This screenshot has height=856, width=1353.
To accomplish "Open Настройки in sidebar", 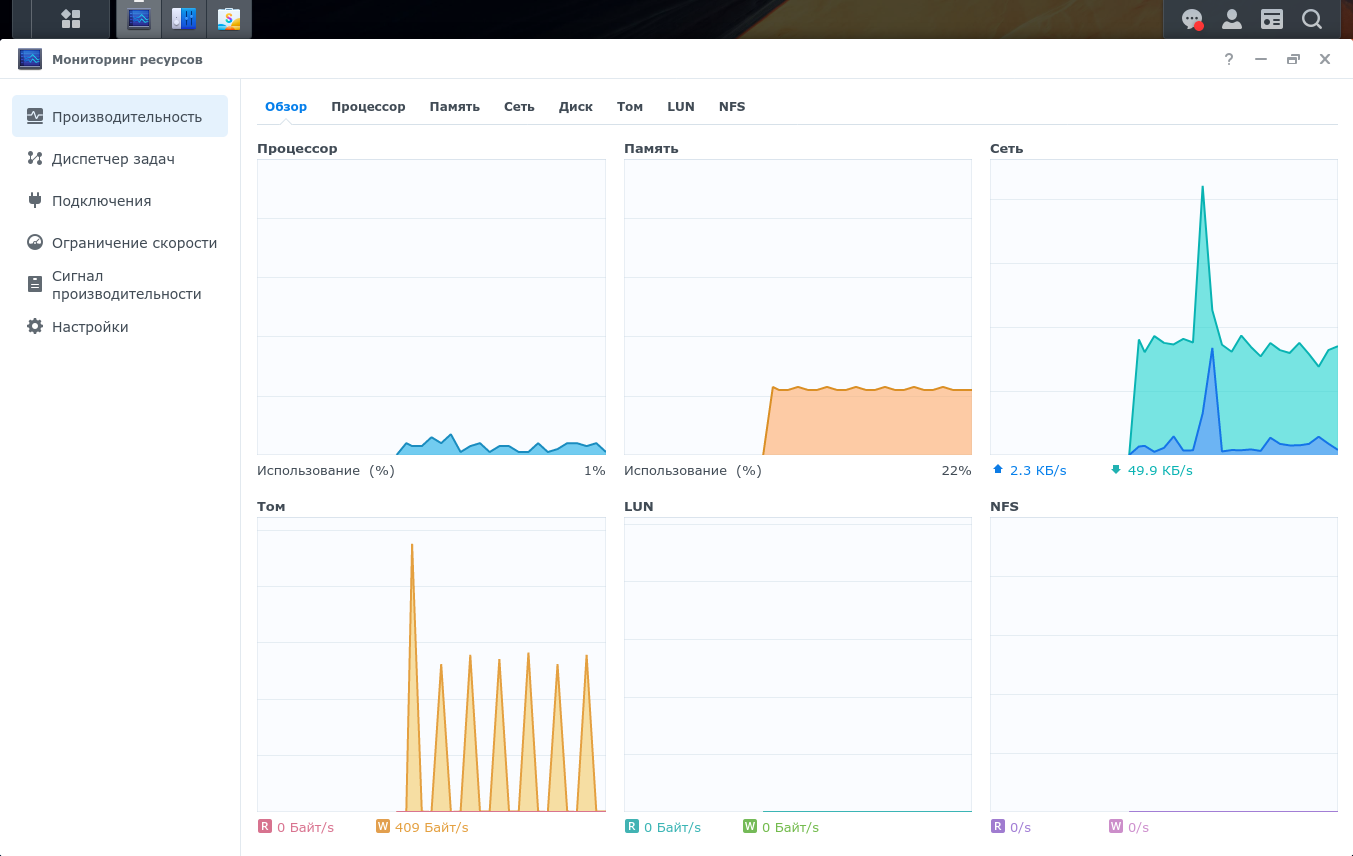I will point(120,326).
